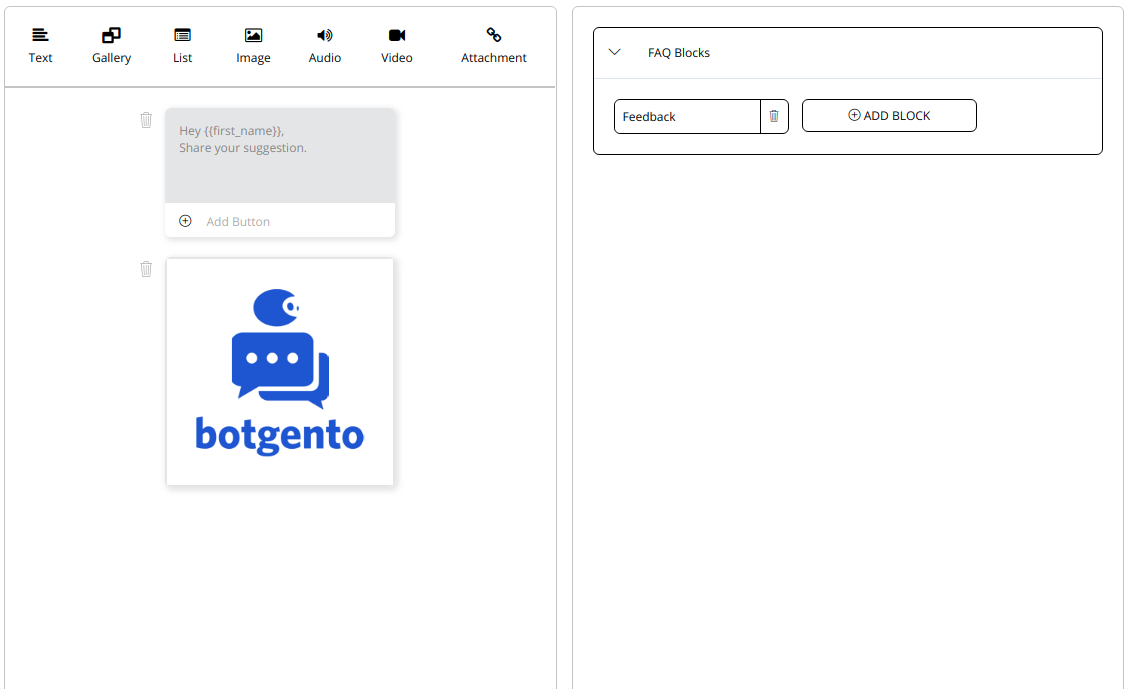The width and height of the screenshot is (1127, 689).
Task: Edit the Feedback block name field
Action: [x=687, y=116]
